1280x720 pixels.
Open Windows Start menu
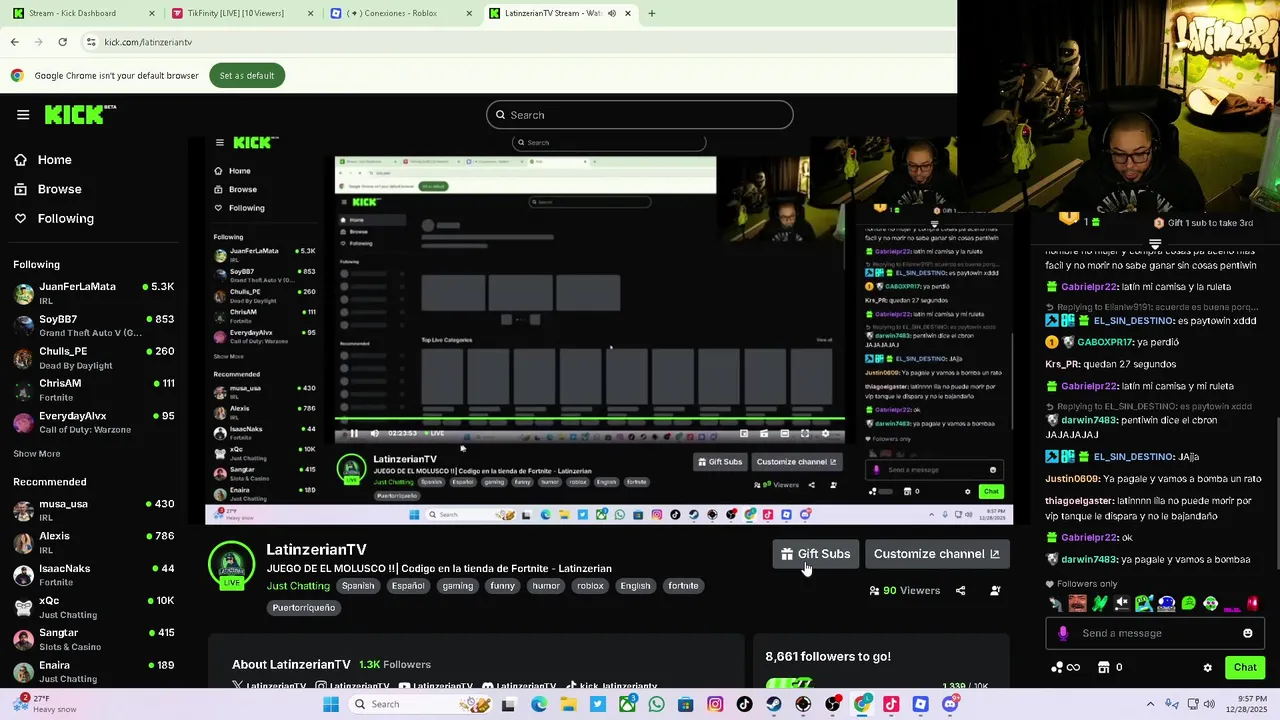pos(331,704)
